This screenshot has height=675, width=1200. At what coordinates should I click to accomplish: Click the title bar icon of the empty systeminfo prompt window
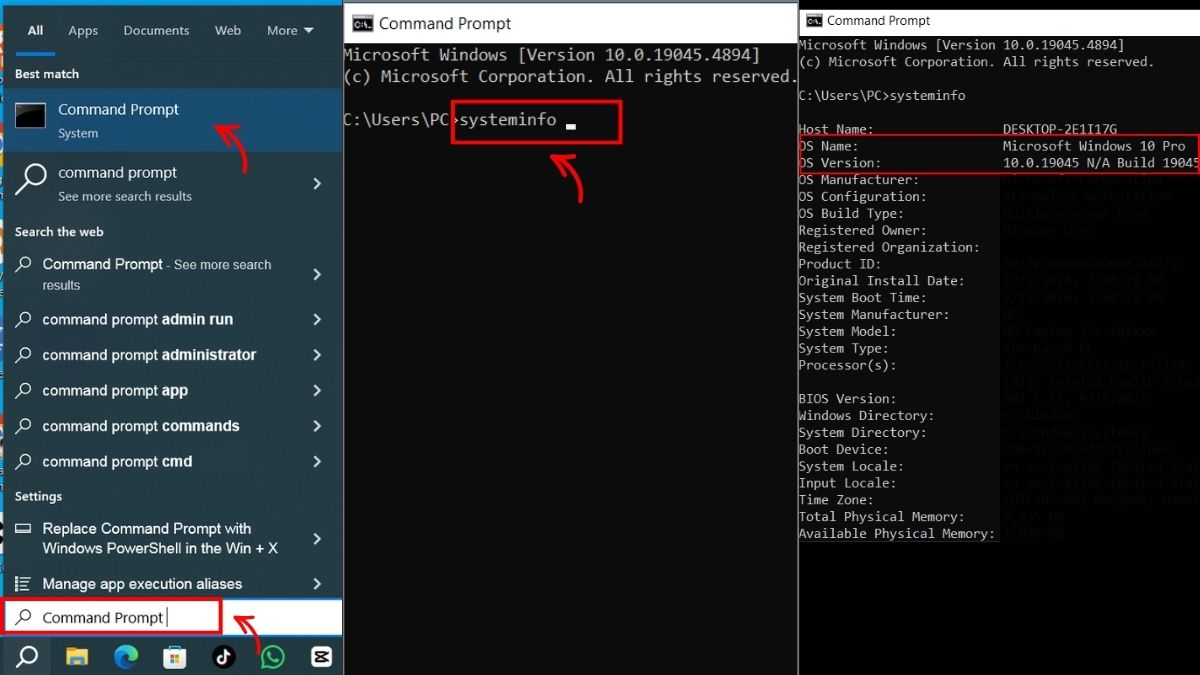(363, 24)
